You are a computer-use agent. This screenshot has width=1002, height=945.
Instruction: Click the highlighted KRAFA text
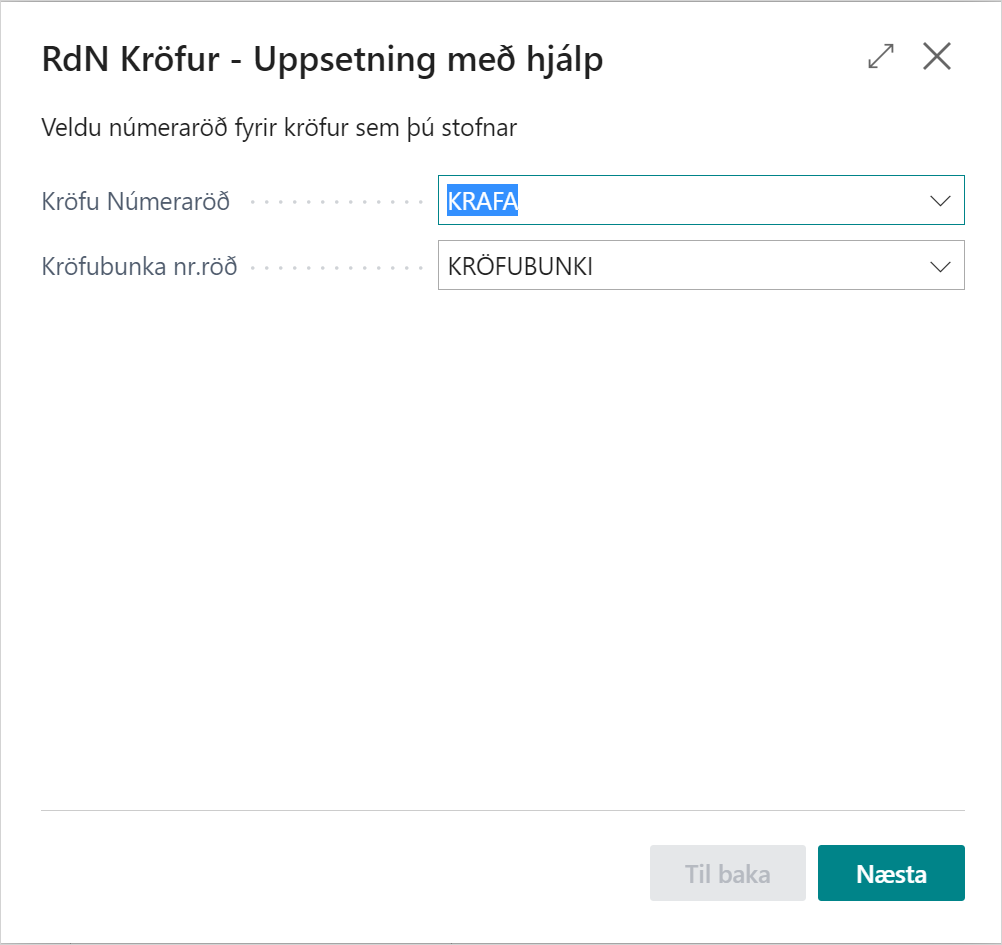point(482,201)
